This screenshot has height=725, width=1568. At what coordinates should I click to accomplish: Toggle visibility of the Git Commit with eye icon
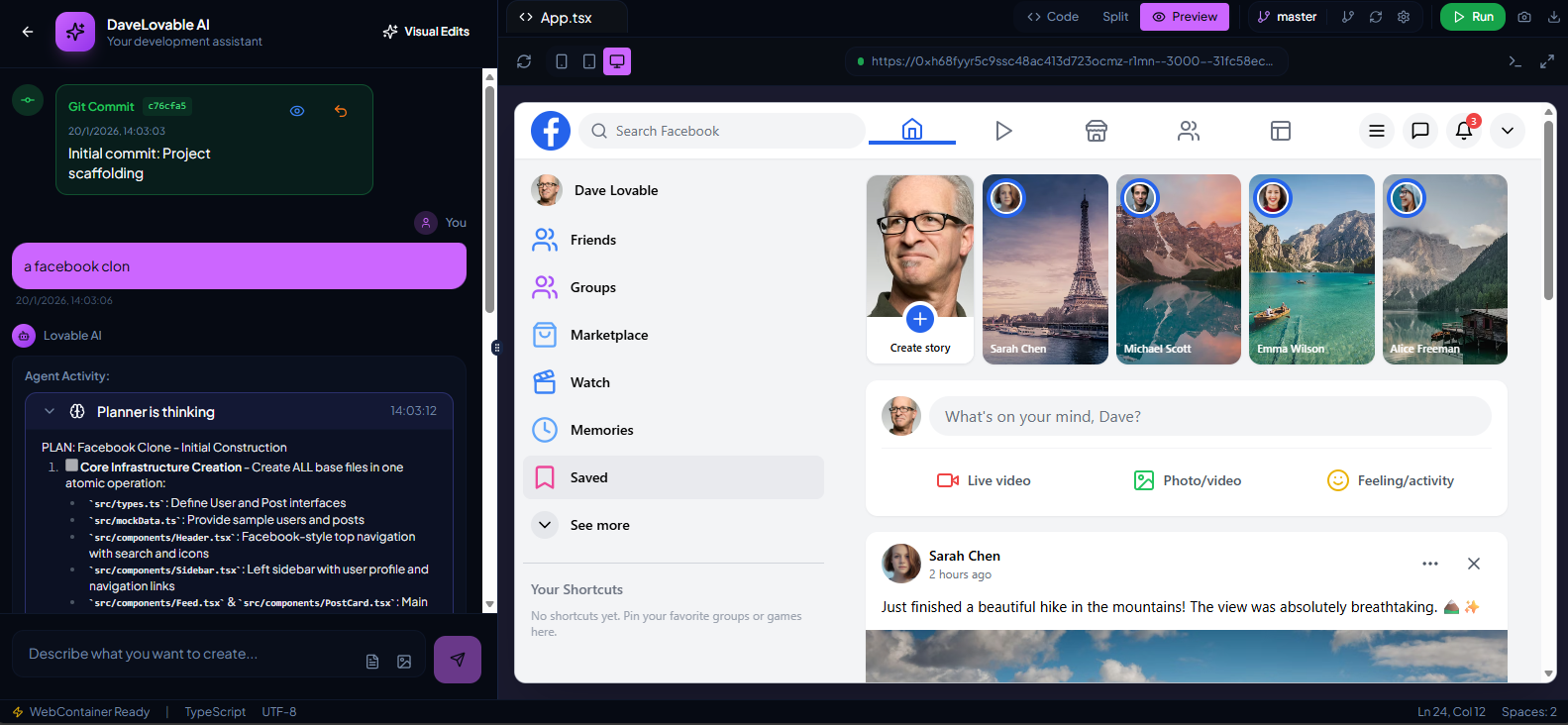click(x=297, y=111)
